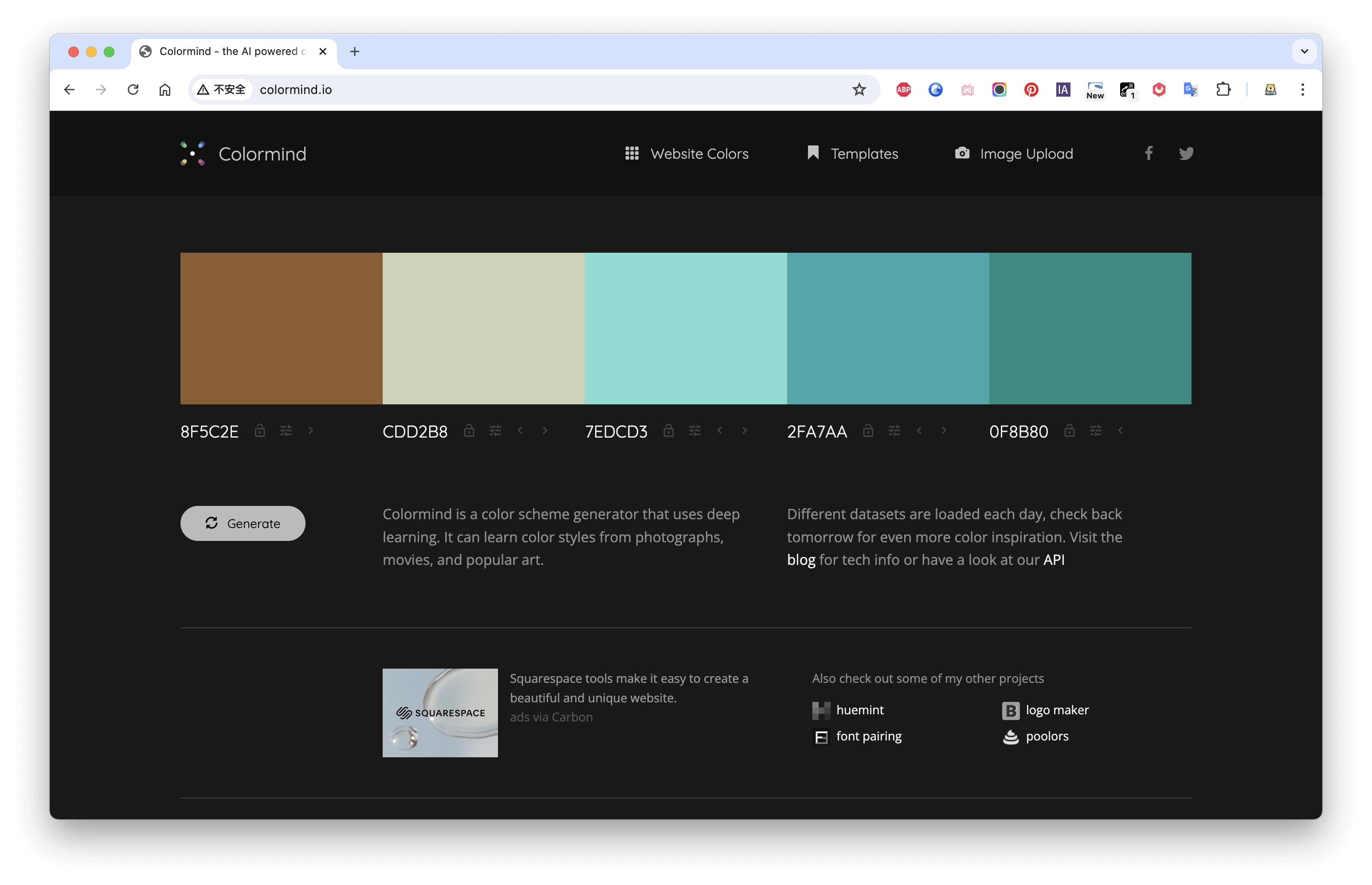
Task: Open the API link
Action: click(1054, 560)
